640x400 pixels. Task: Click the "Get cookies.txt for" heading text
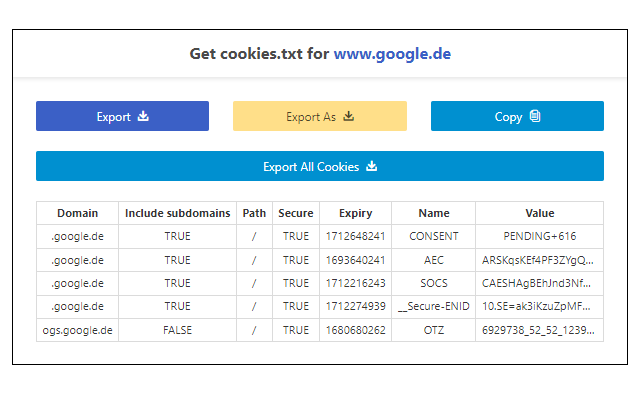click(x=259, y=54)
